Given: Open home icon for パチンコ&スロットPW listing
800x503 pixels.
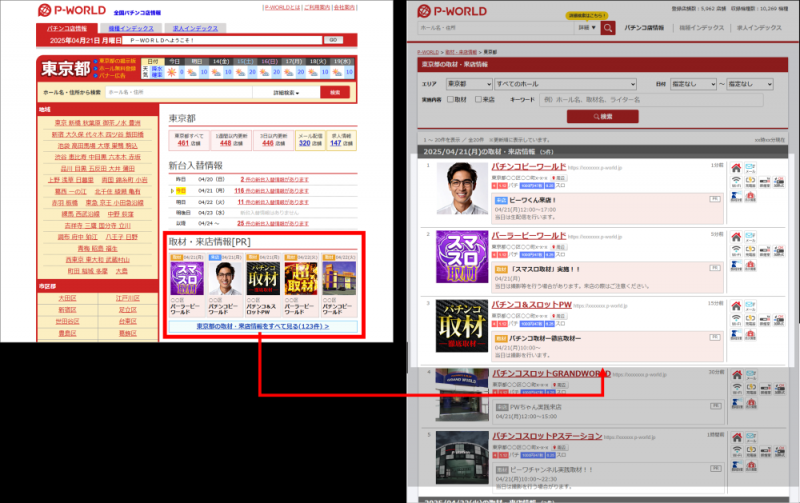Looking at the screenshot, I should click(736, 306).
